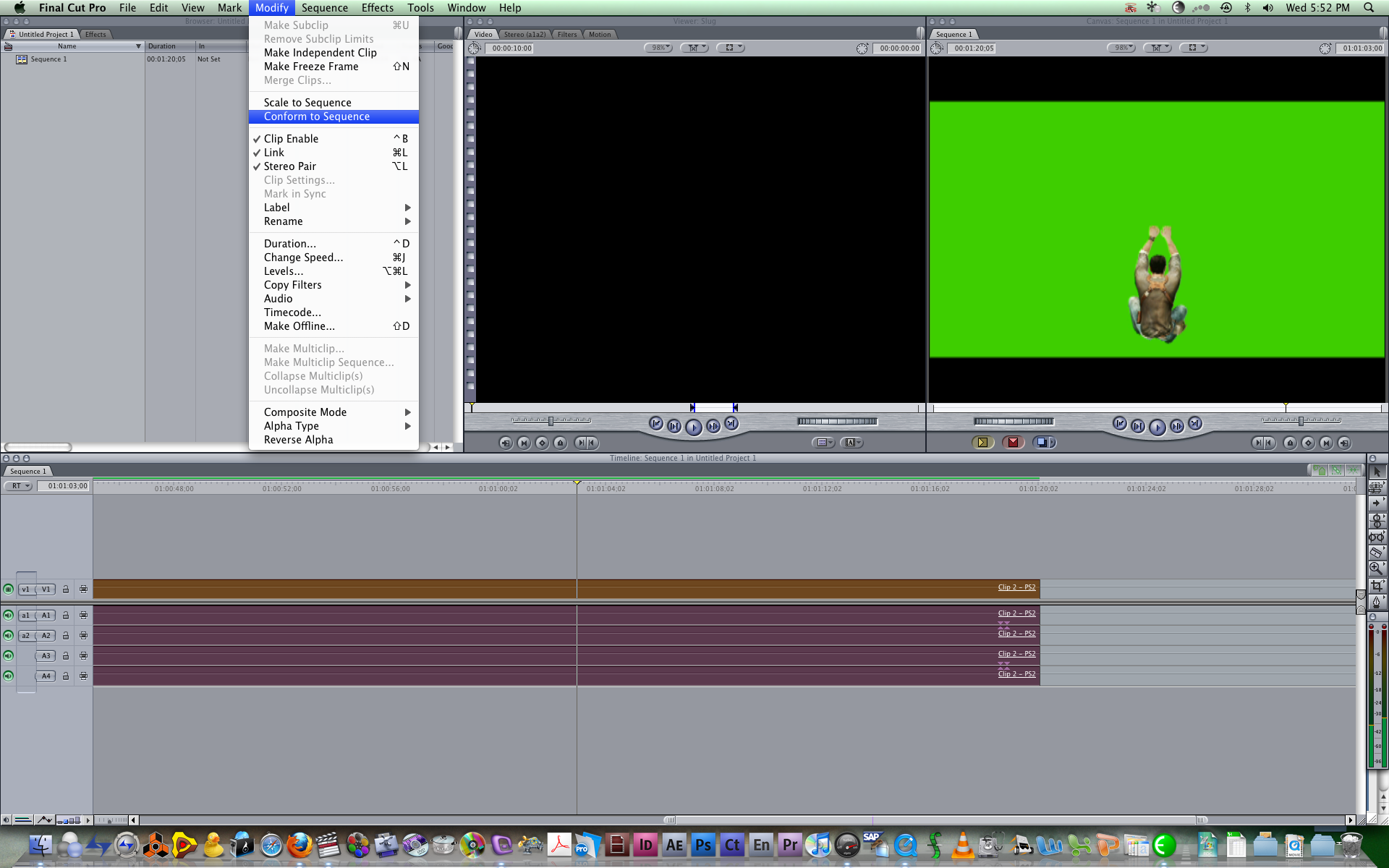
Task: Select the Pen tool in tool palette
Action: click(1376, 601)
